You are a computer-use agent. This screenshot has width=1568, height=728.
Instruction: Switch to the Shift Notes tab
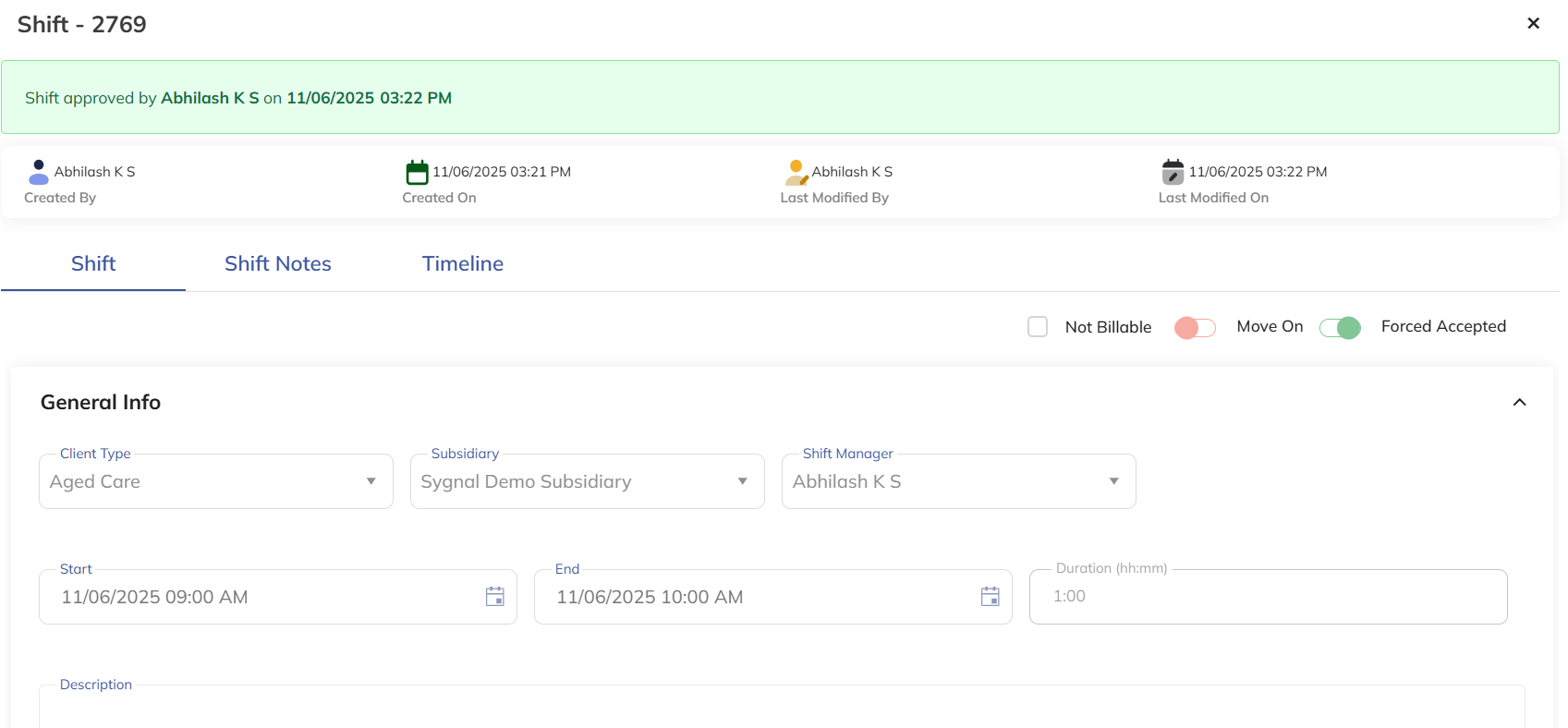pyautogui.click(x=277, y=263)
